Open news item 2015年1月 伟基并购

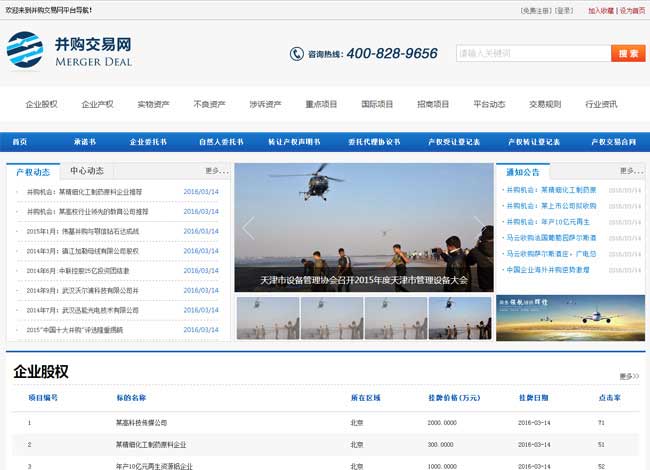pos(83,231)
